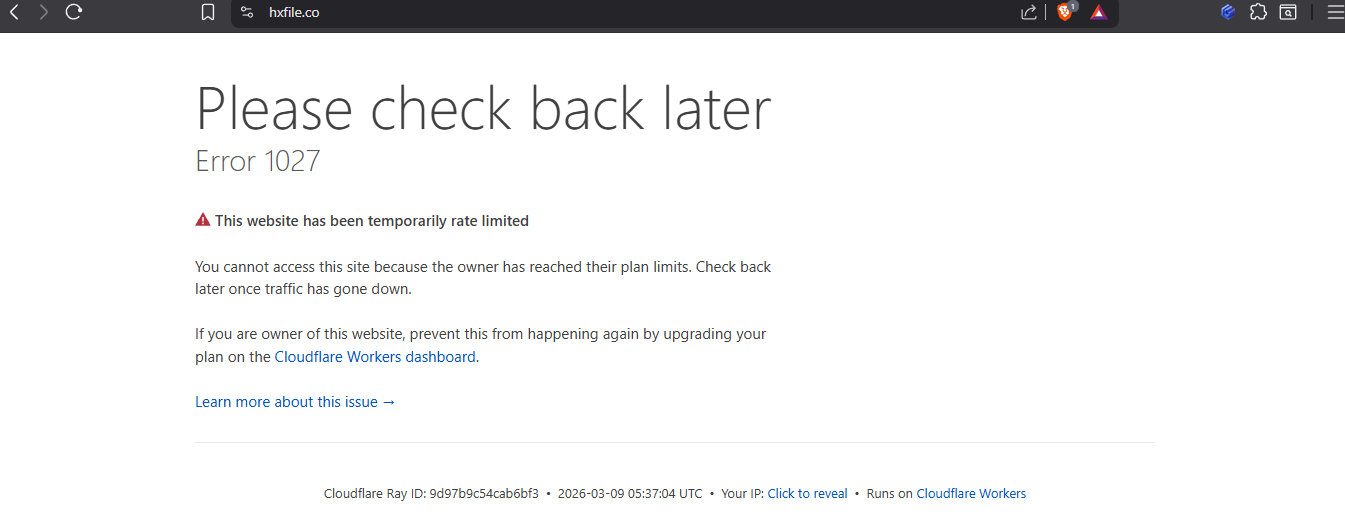The height and width of the screenshot is (532, 1345).
Task: Open the browser hamburger menu
Action: pos(1335,12)
